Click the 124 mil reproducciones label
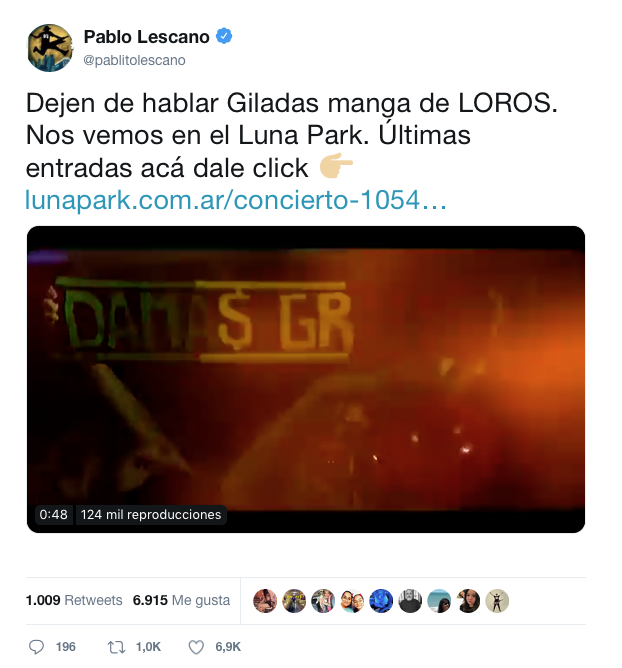 pyautogui.click(x=151, y=515)
